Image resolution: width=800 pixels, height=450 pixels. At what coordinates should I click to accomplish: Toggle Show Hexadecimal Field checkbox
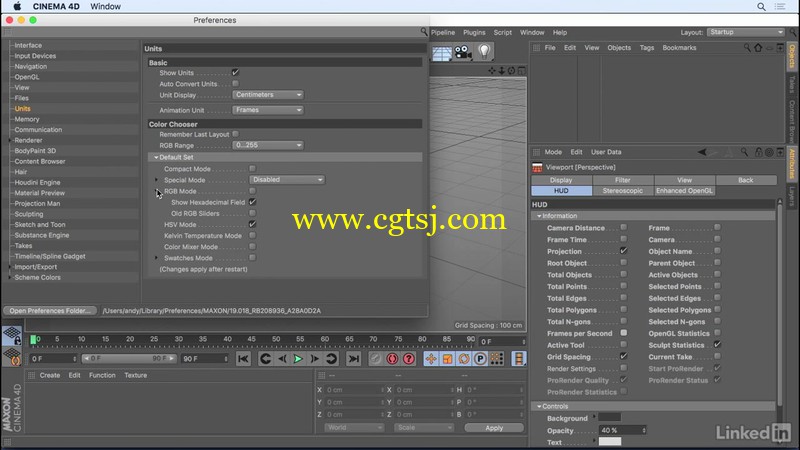[252, 202]
